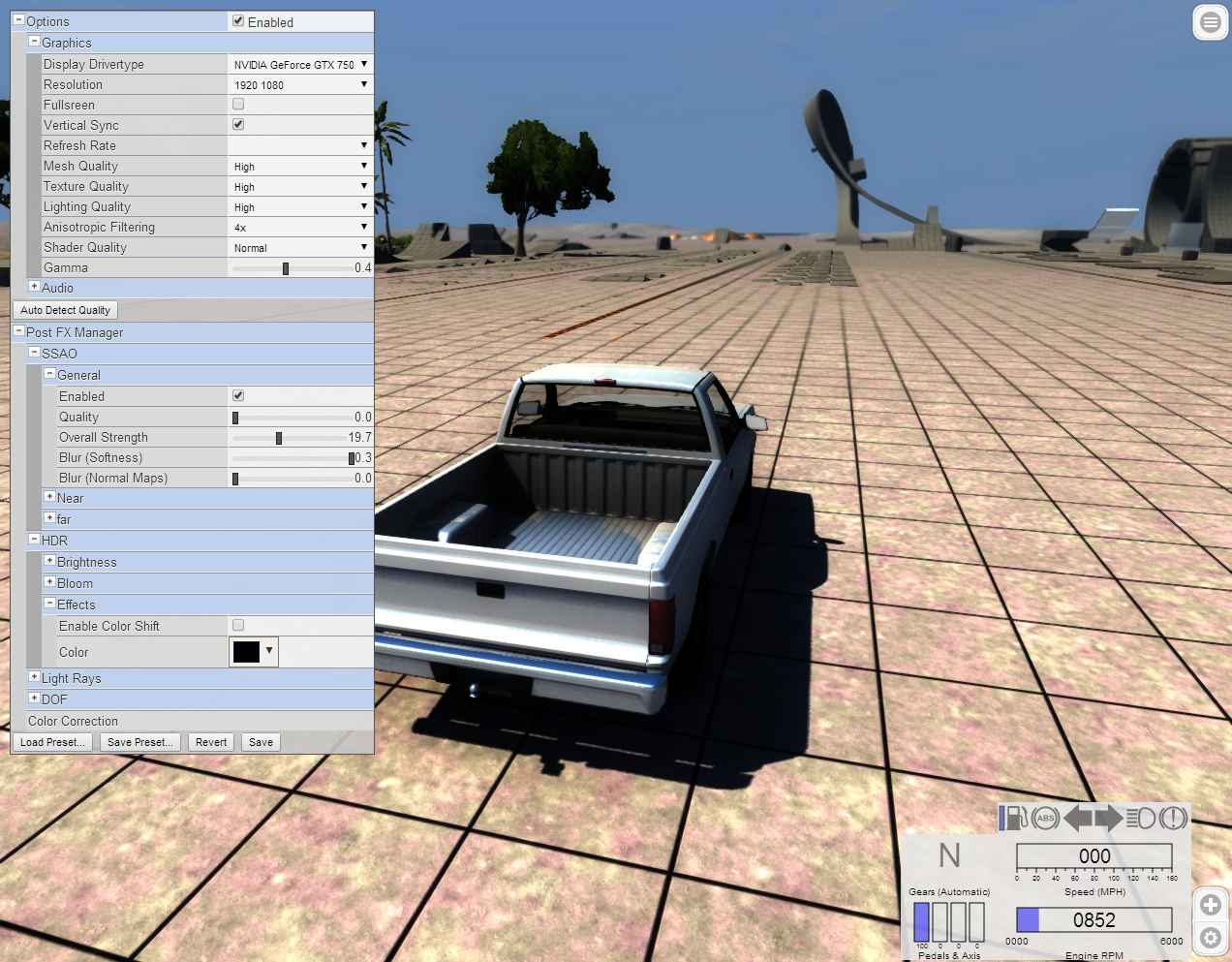Click the Blur (Normal Maps) slider

pos(292,479)
